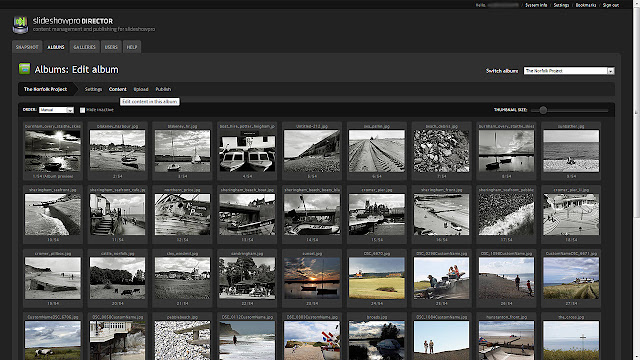This screenshot has width=640, height=360.
Task: Select thumbnail 16/54 sheringham front beach
Action: click(x=441, y=214)
